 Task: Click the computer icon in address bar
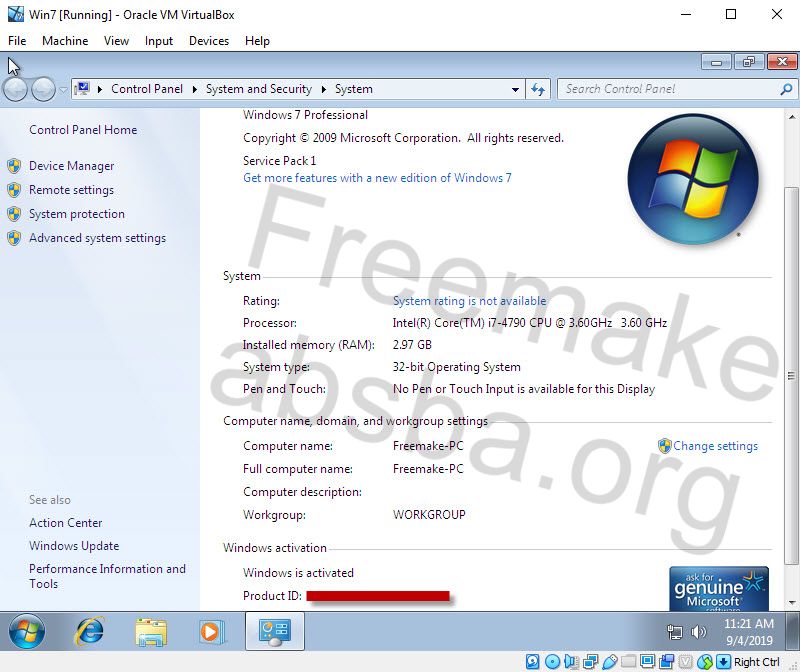coord(82,89)
